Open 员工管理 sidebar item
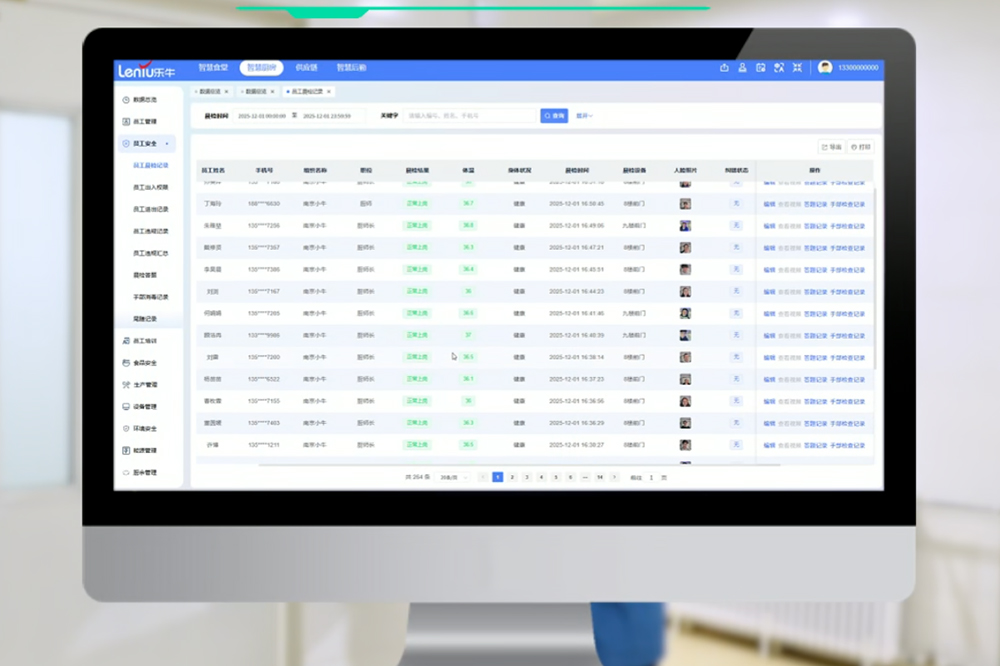 145,121
